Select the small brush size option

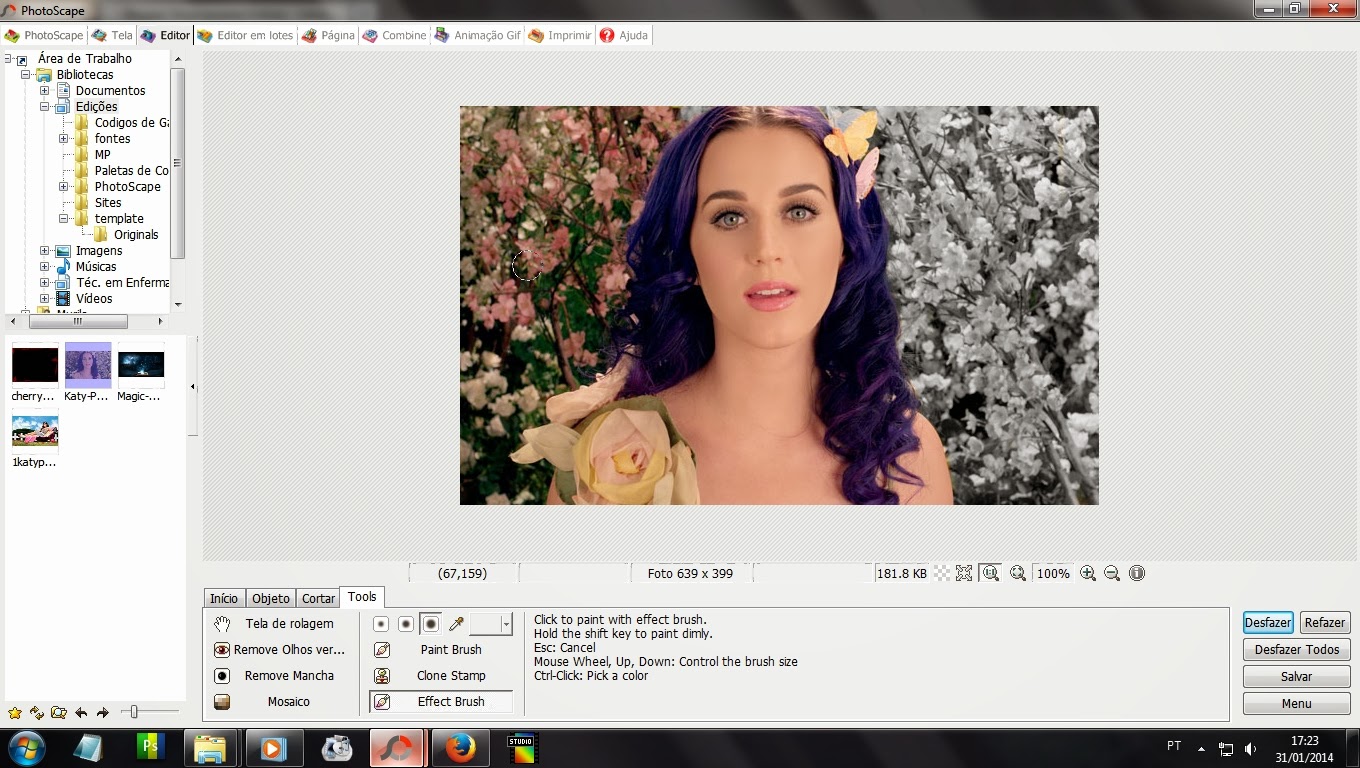[381, 624]
